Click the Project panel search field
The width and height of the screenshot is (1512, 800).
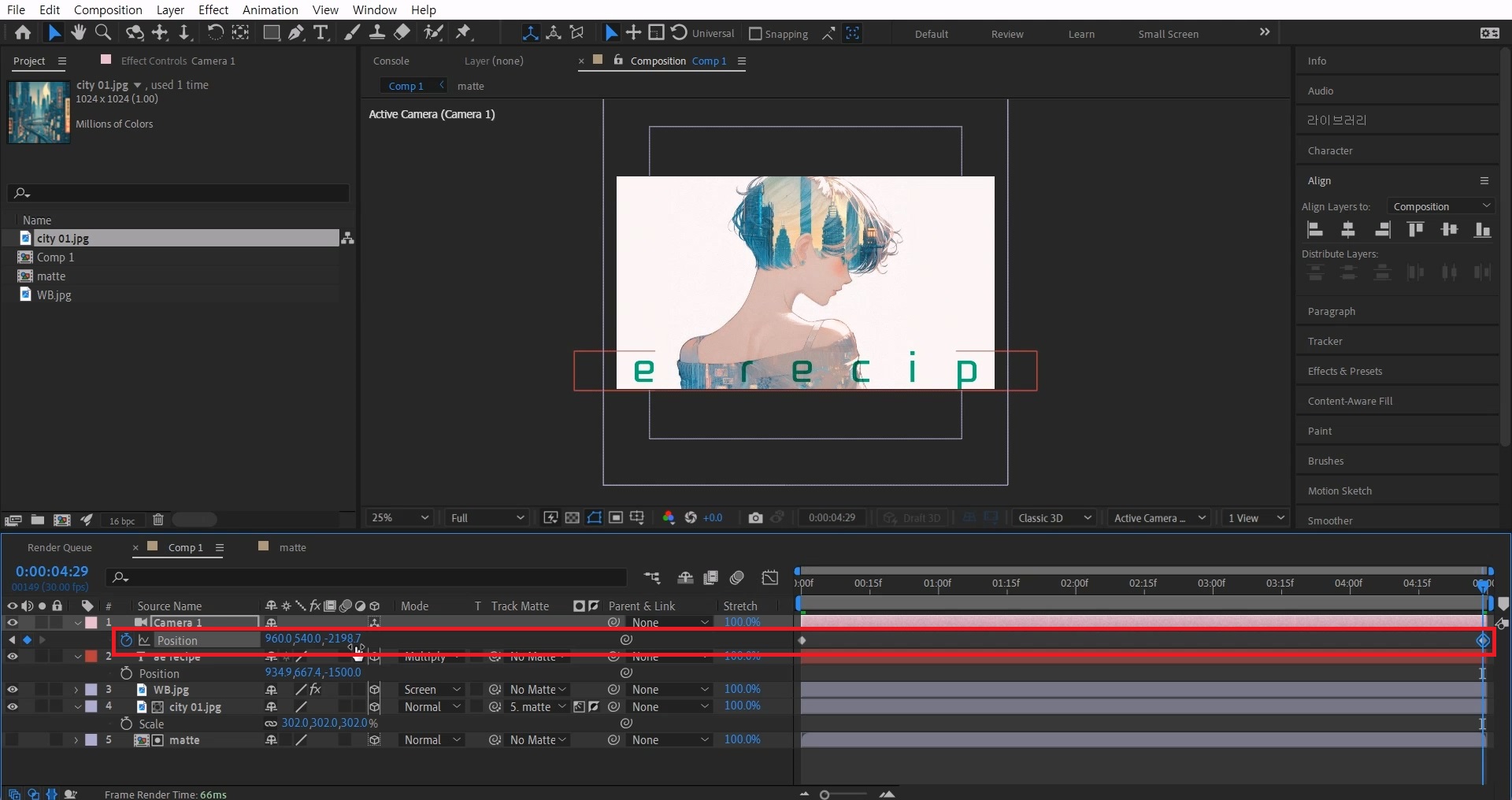click(178, 193)
